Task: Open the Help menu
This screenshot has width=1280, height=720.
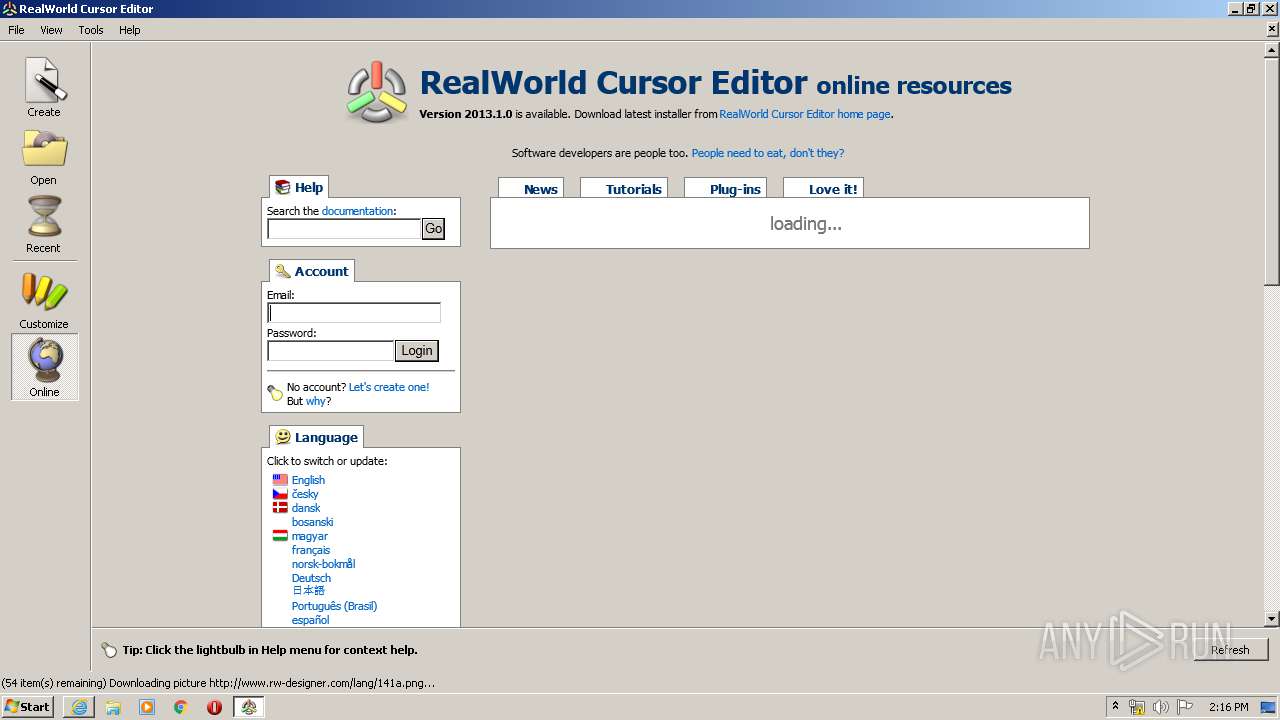Action: (x=130, y=30)
